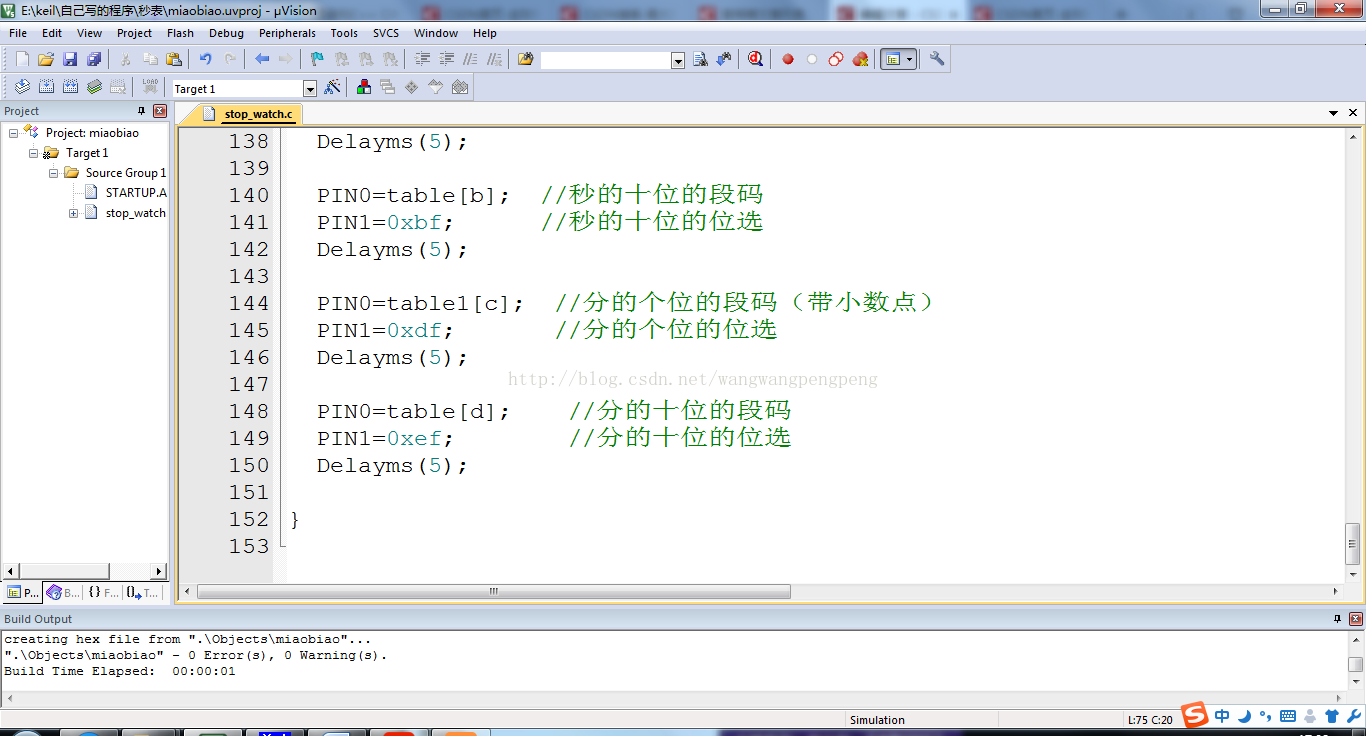
Task: Click the Incremental Find binoculars icon
Action: click(x=724, y=60)
